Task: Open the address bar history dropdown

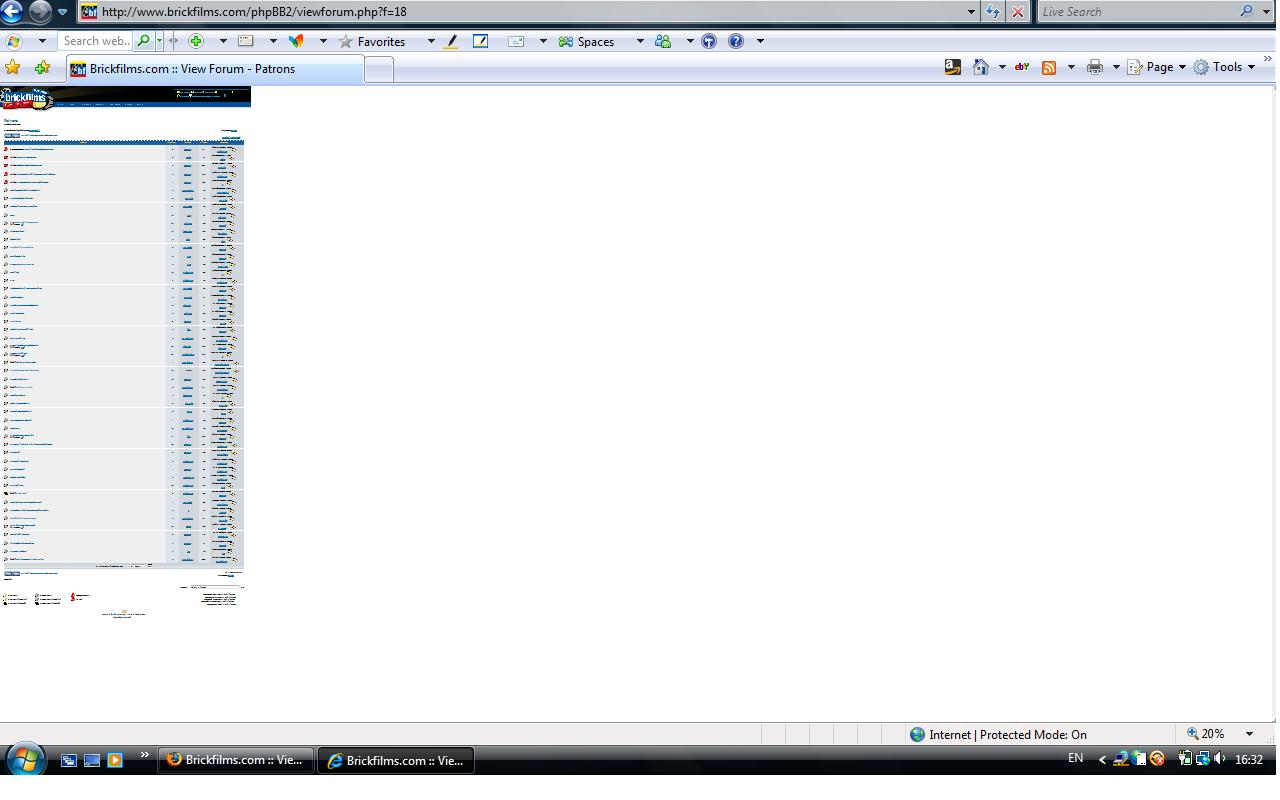Action: [x=969, y=11]
